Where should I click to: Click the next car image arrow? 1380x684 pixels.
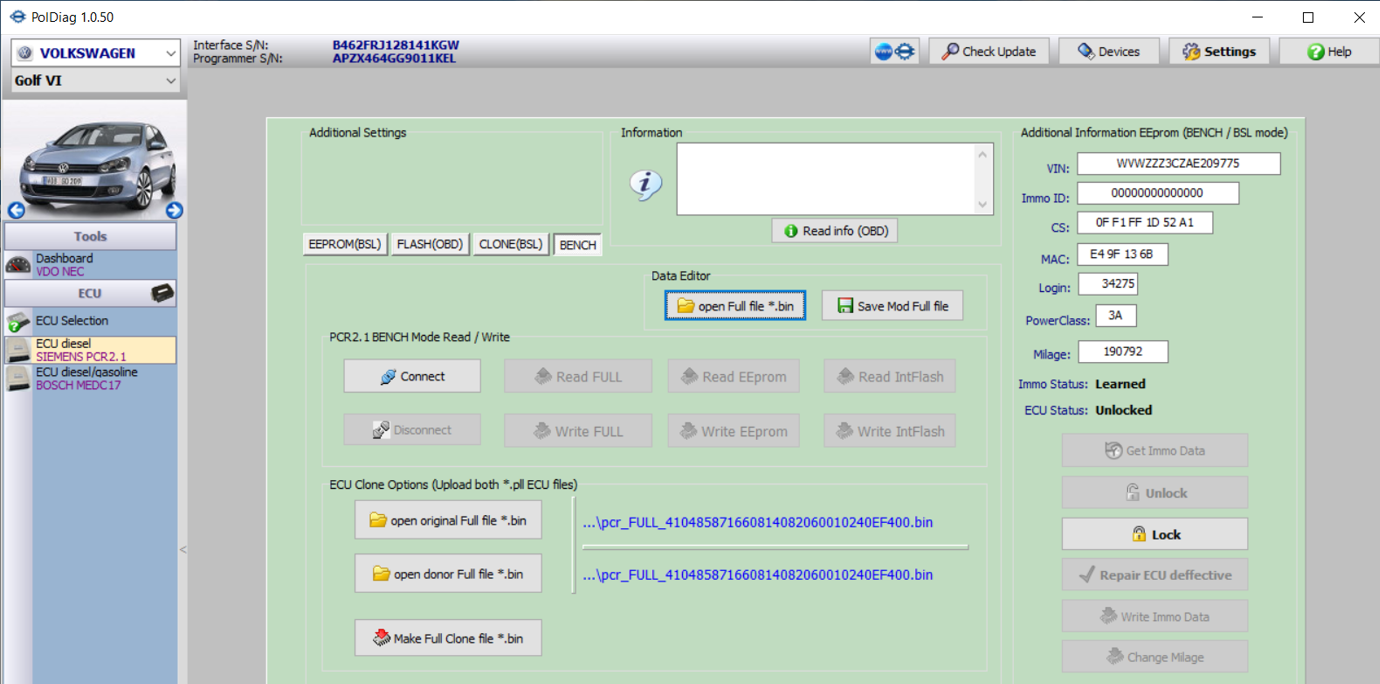174,210
